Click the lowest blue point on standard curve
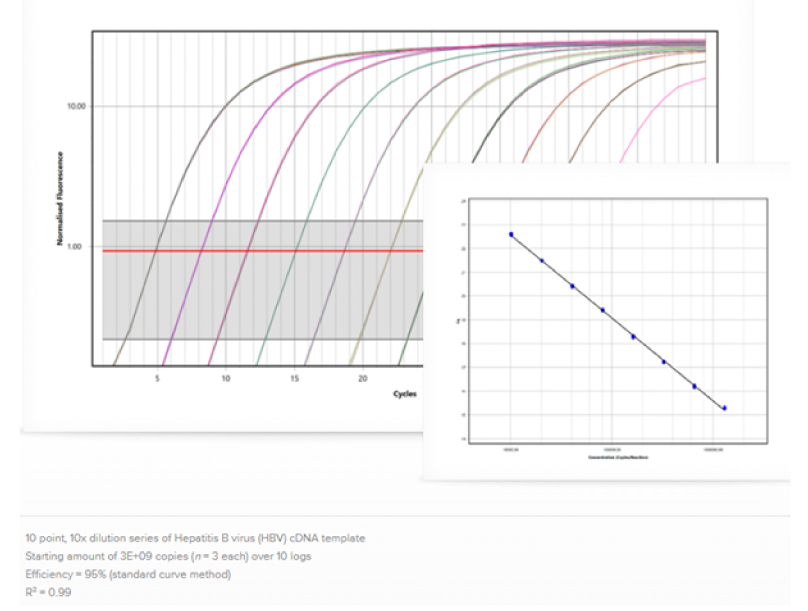Image resolution: width=808 pixels, height=611 pixels. pos(724,408)
